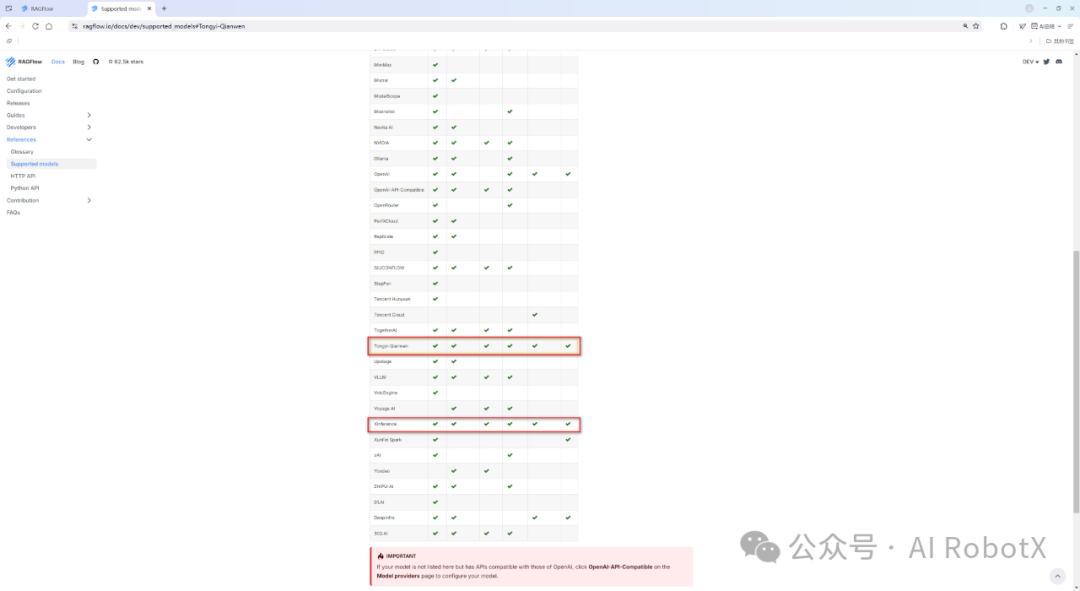Open the browser sidebar menu lines icon
Image resolution: width=1080 pixels, height=591 pixels.
point(1070,26)
